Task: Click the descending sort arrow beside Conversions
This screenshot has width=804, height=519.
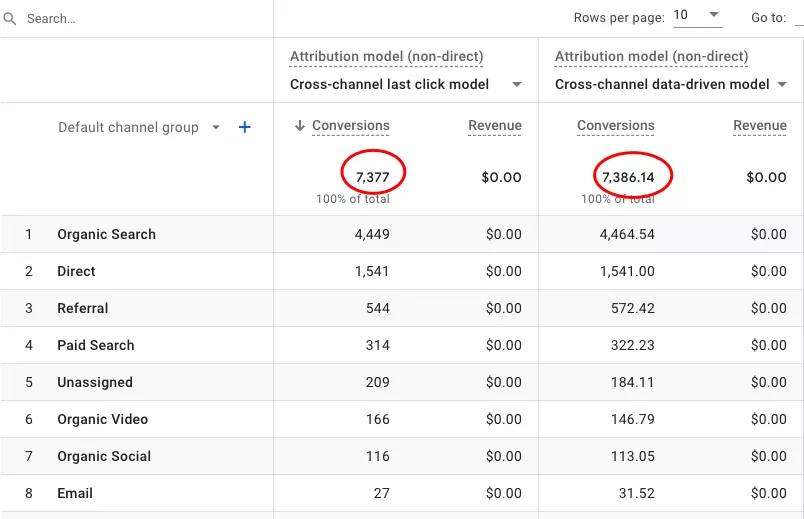Action: [300, 126]
